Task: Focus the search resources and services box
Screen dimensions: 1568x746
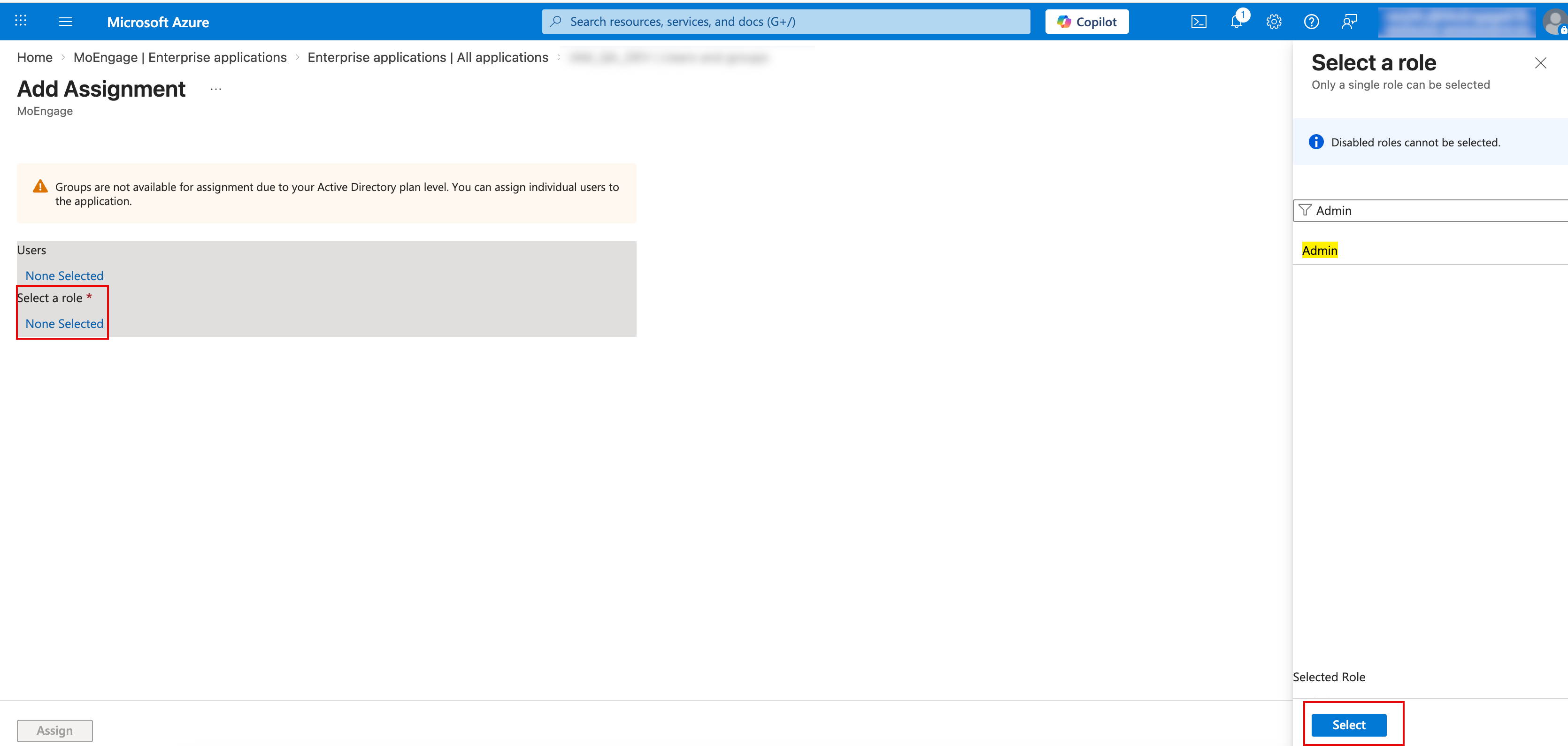Action: tap(785, 22)
